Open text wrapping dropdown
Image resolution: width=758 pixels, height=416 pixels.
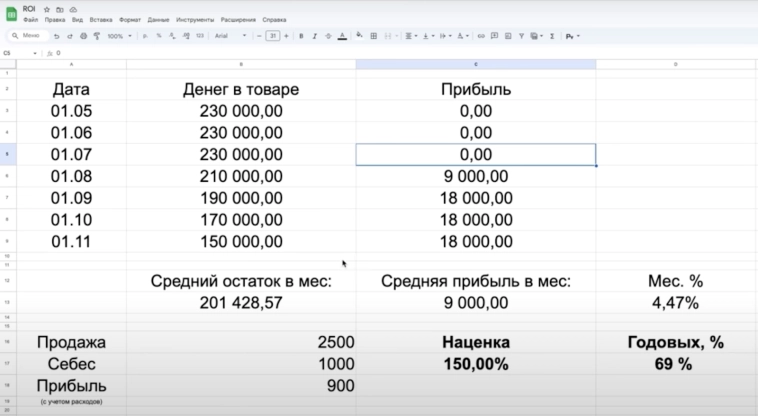(x=445, y=36)
